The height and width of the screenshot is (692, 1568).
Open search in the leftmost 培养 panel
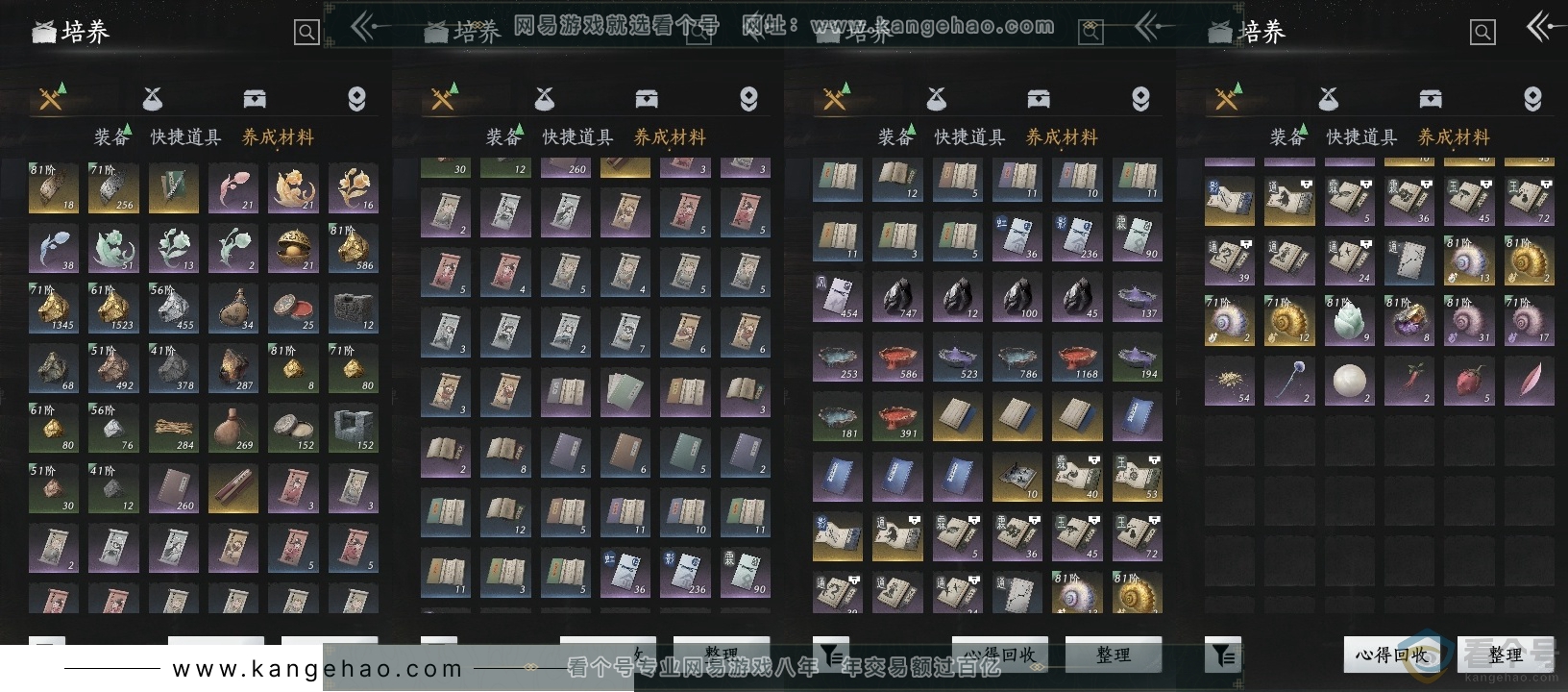pyautogui.click(x=306, y=33)
